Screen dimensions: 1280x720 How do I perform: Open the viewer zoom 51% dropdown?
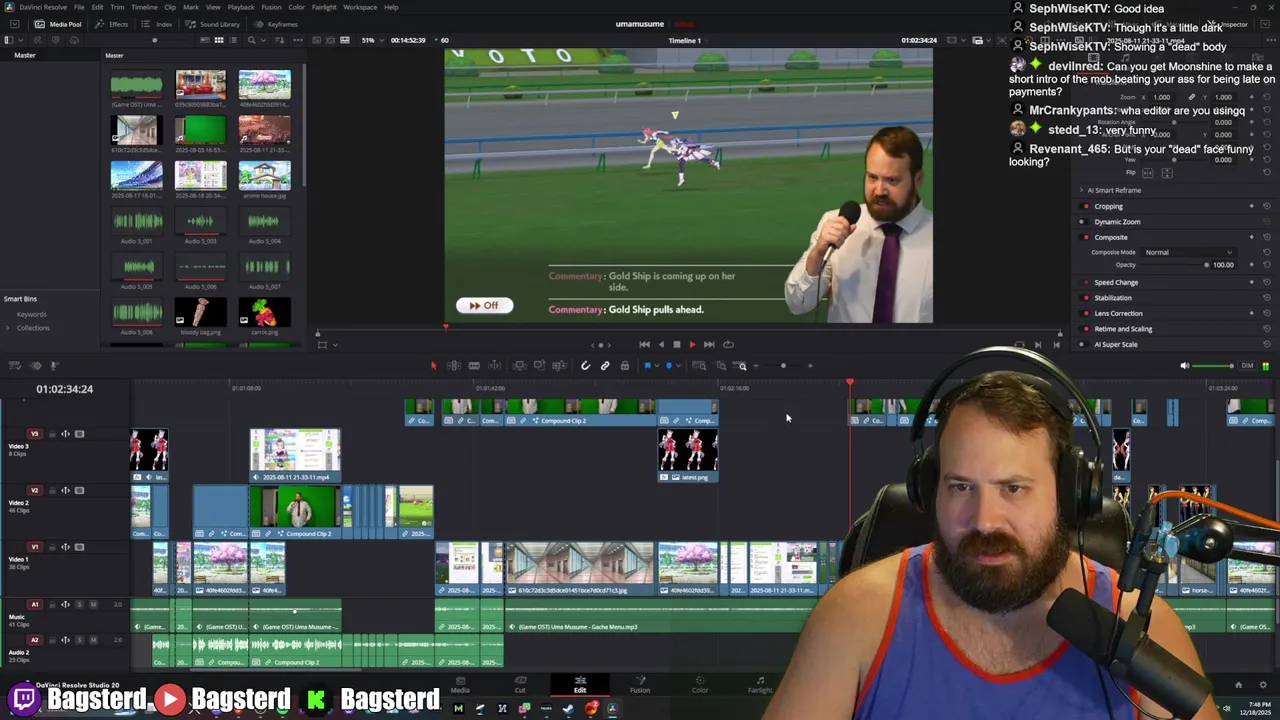[x=372, y=40]
